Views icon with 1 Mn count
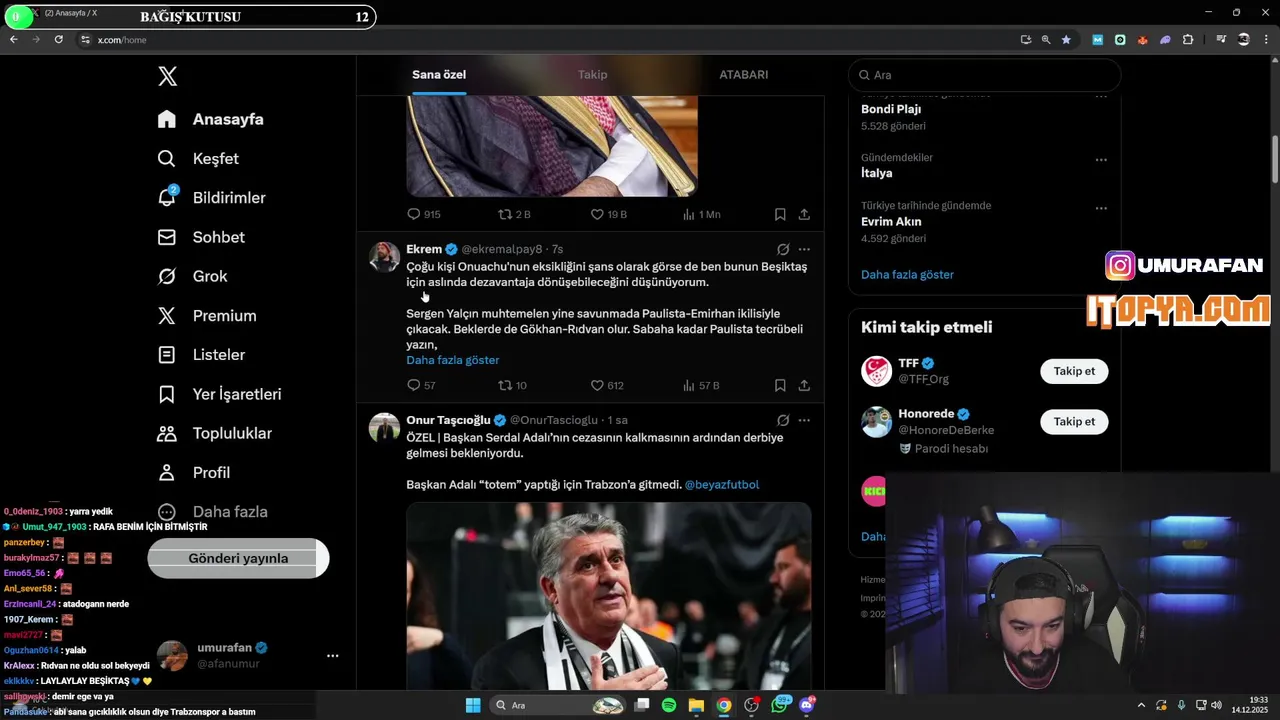The width and height of the screenshot is (1280, 720). 688,214
